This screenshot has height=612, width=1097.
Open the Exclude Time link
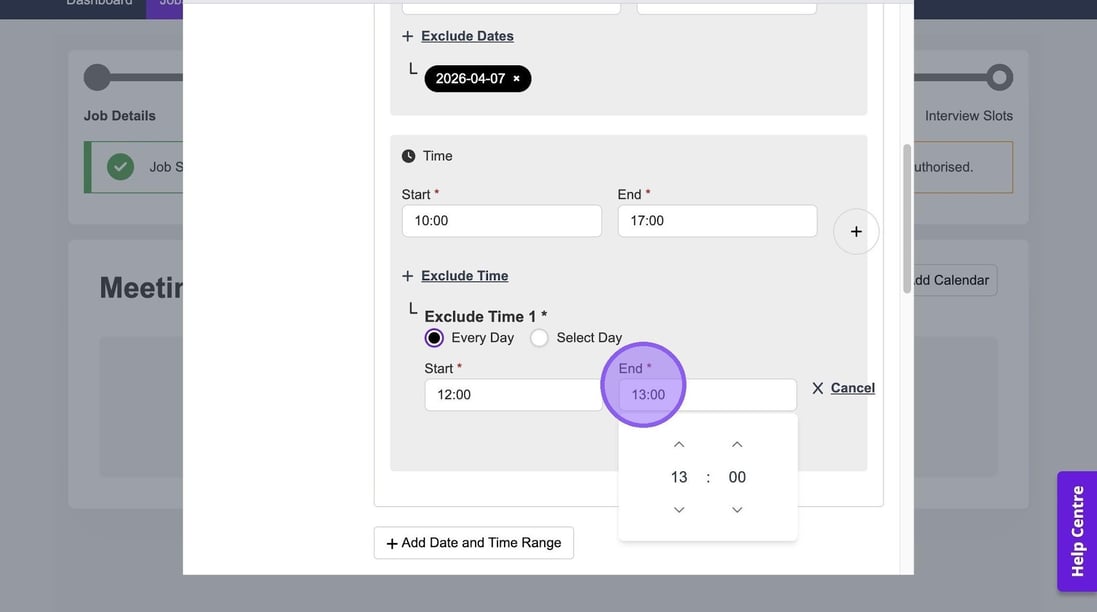464,276
